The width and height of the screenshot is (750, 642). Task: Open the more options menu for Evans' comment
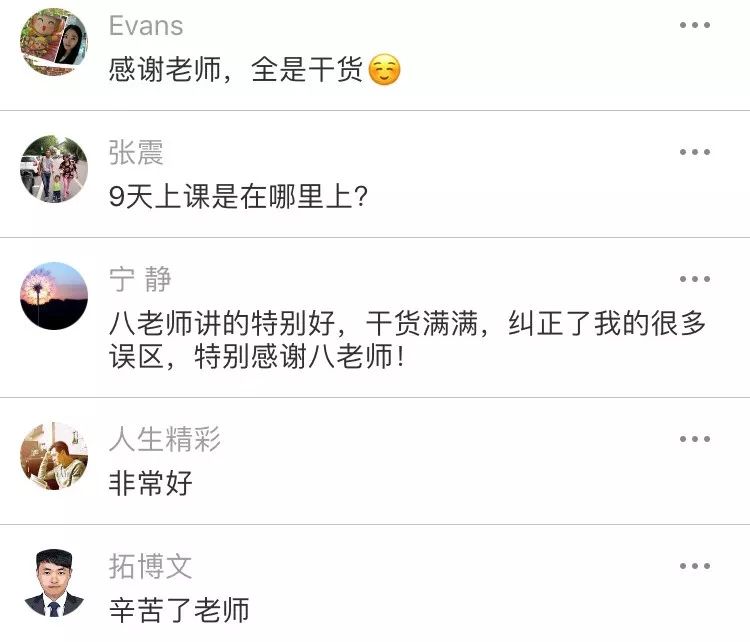pos(694,26)
